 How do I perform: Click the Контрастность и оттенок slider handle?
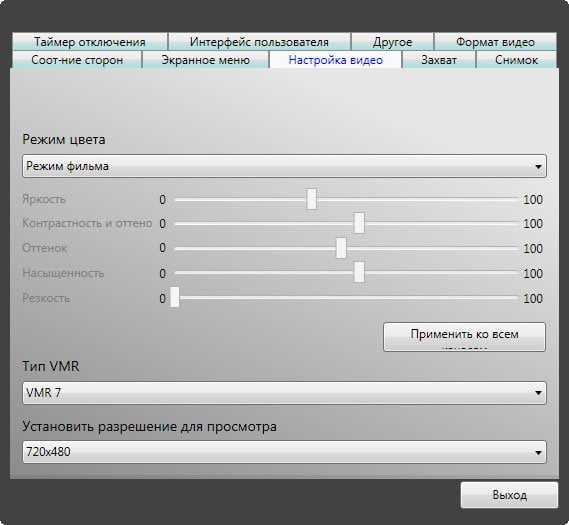[359, 223]
